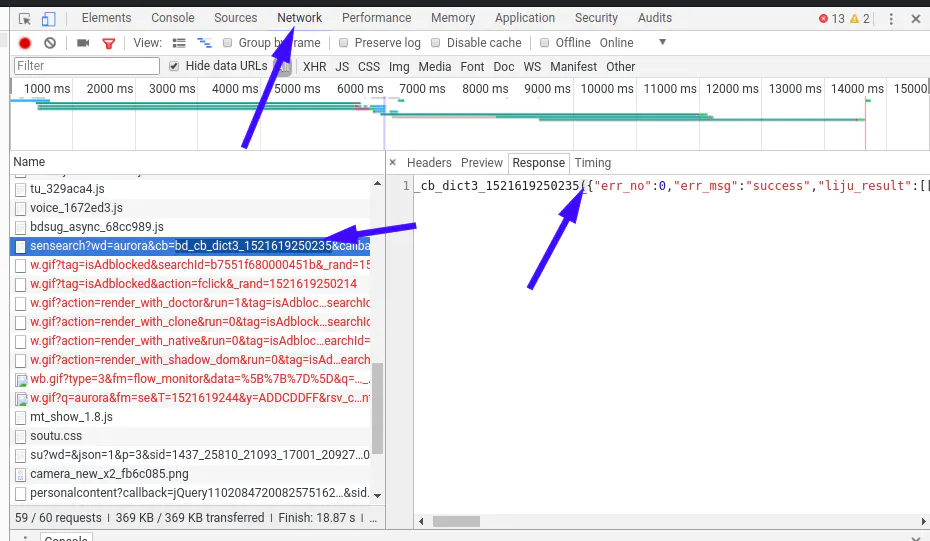Toggle the device toolbar icon

[x=48, y=19]
